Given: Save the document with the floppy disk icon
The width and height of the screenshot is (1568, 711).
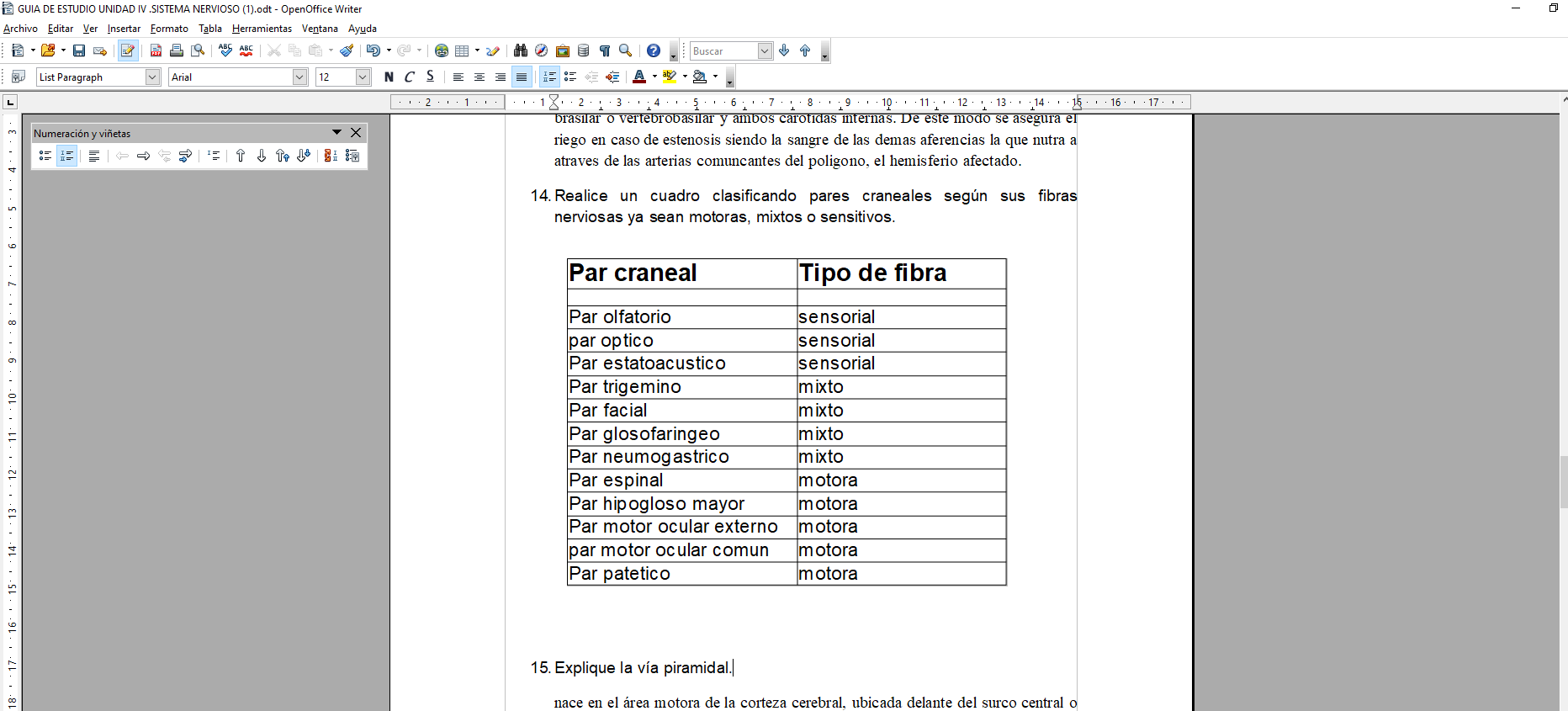Looking at the screenshot, I should pos(79,51).
